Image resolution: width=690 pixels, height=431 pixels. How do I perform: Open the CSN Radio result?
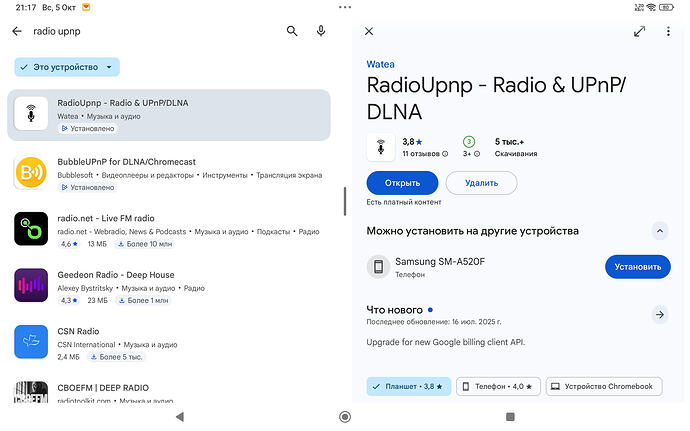click(169, 343)
